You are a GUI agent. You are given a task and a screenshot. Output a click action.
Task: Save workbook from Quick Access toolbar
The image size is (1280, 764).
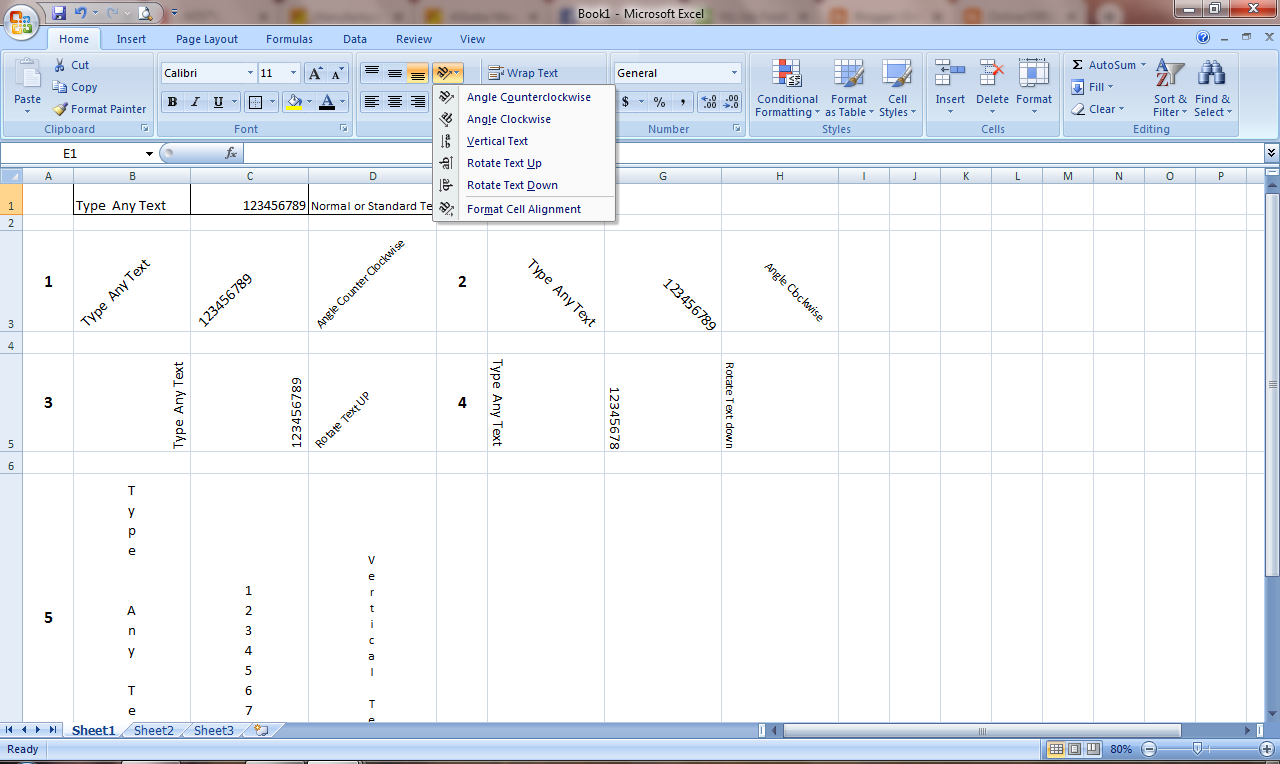59,13
